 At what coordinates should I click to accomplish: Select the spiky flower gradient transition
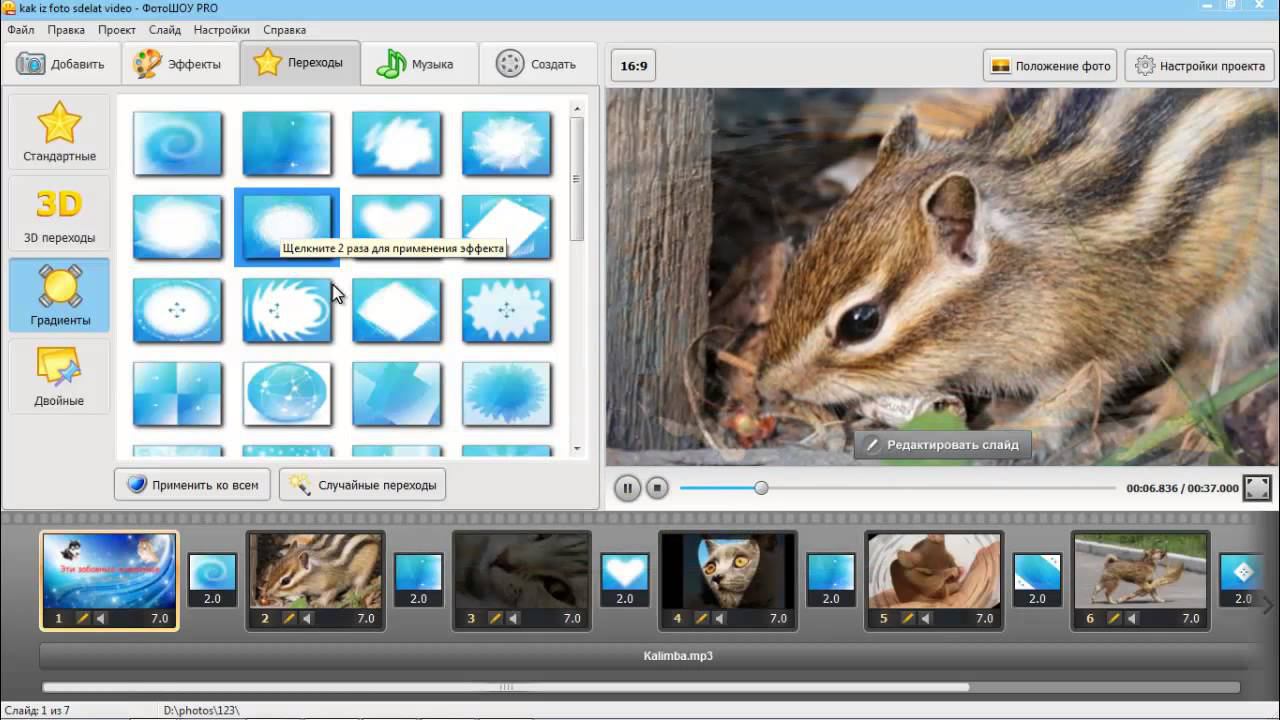506,393
